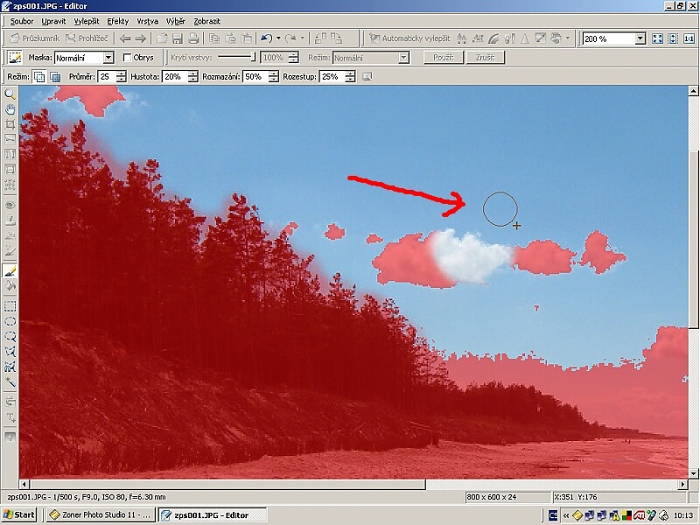Click the Zrušit button

point(484,58)
